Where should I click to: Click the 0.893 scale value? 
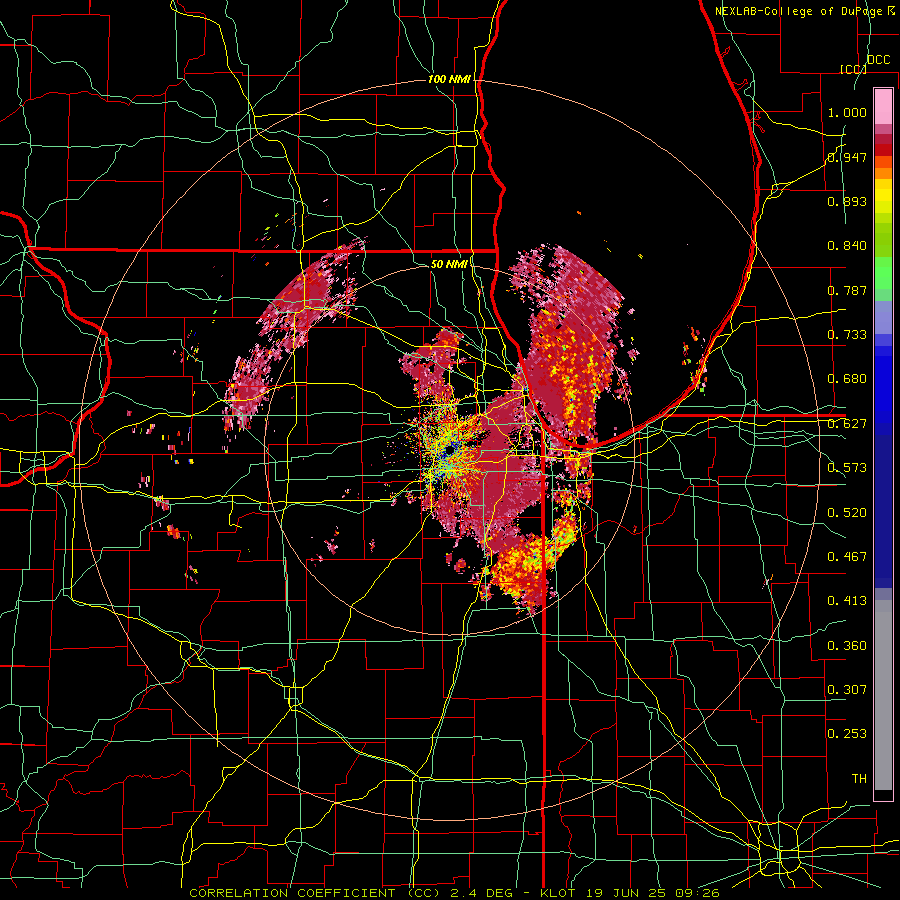pos(847,201)
